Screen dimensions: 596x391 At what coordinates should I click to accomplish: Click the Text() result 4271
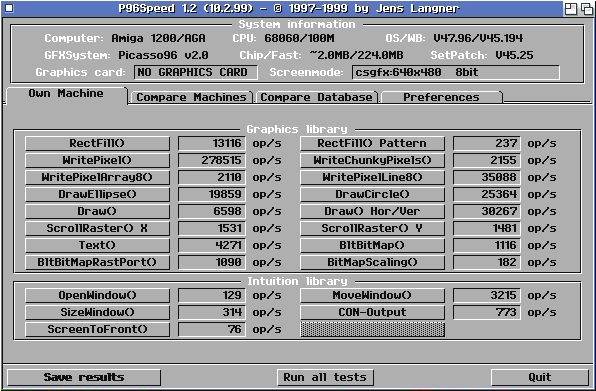point(212,245)
